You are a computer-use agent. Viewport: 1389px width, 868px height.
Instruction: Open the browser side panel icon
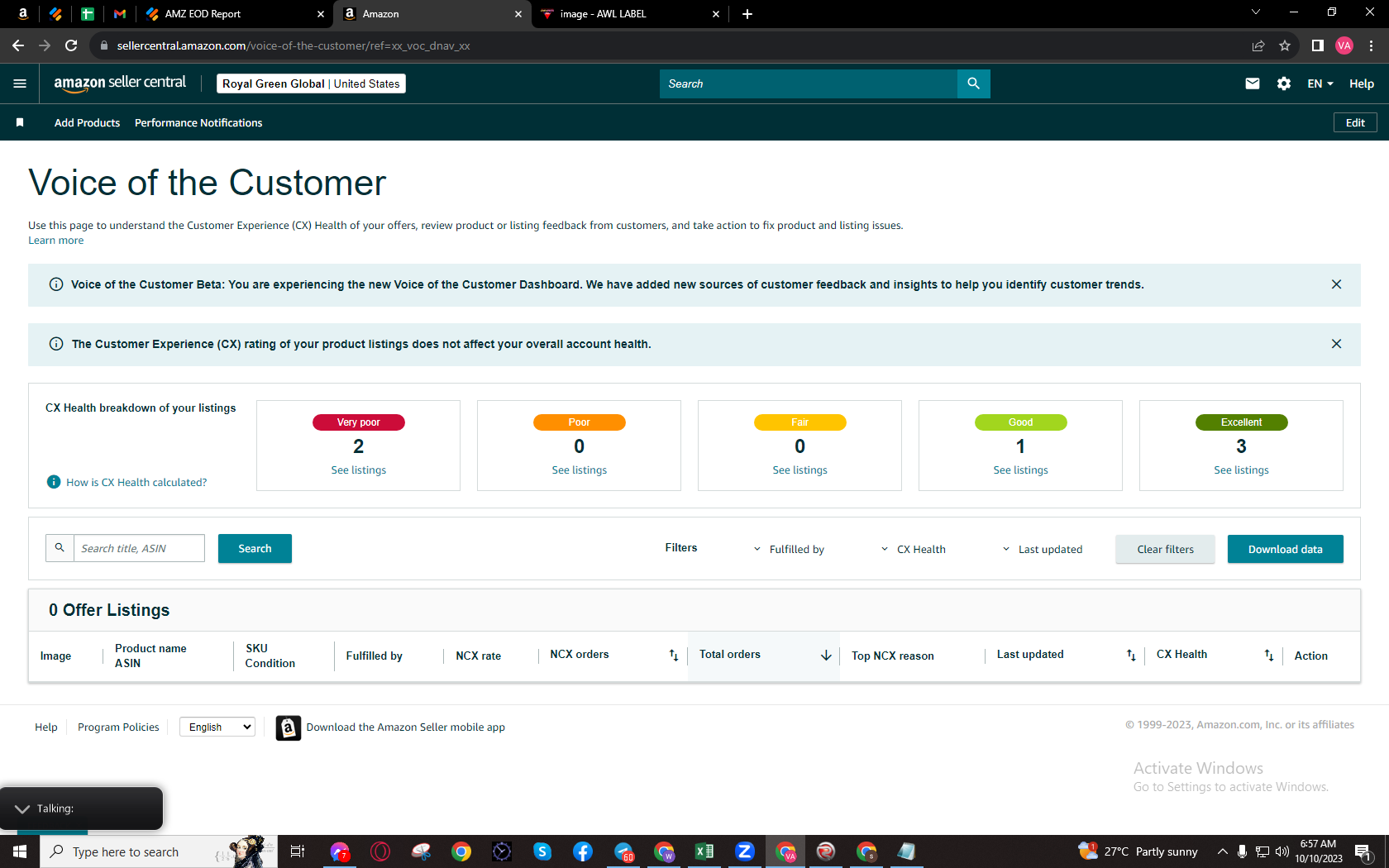[1318, 45]
